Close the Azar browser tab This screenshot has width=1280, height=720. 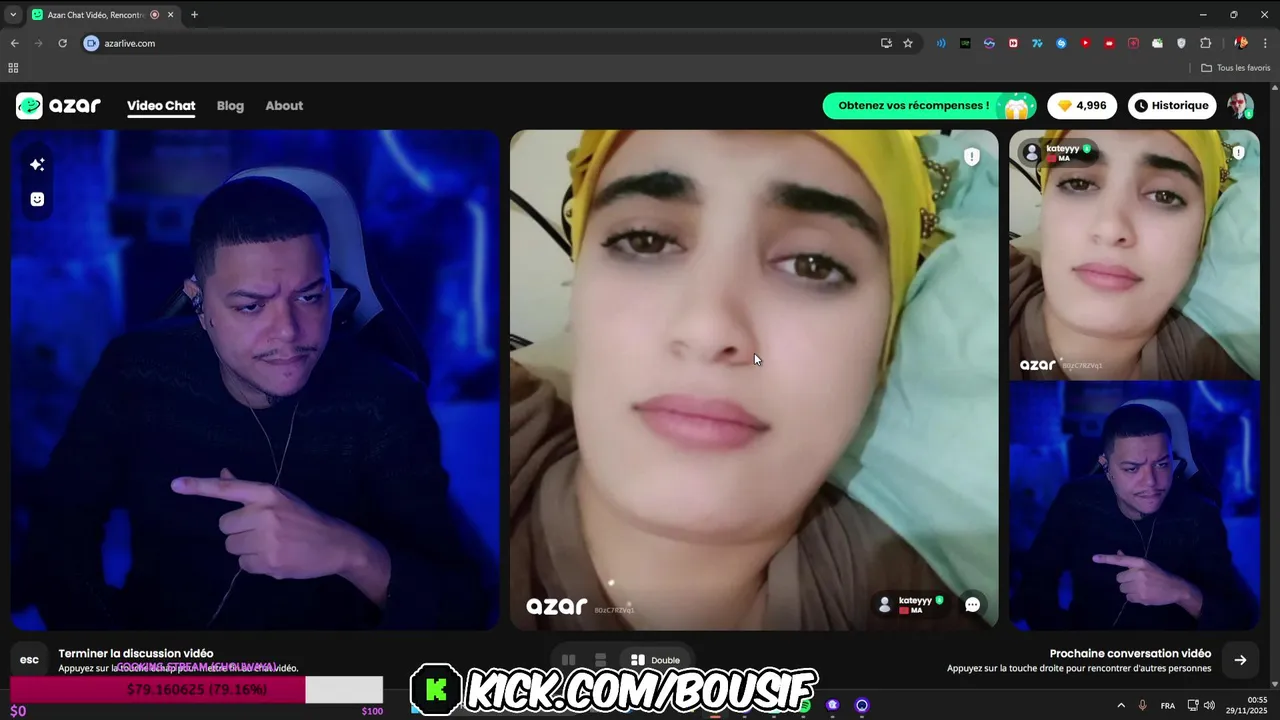[171, 15]
